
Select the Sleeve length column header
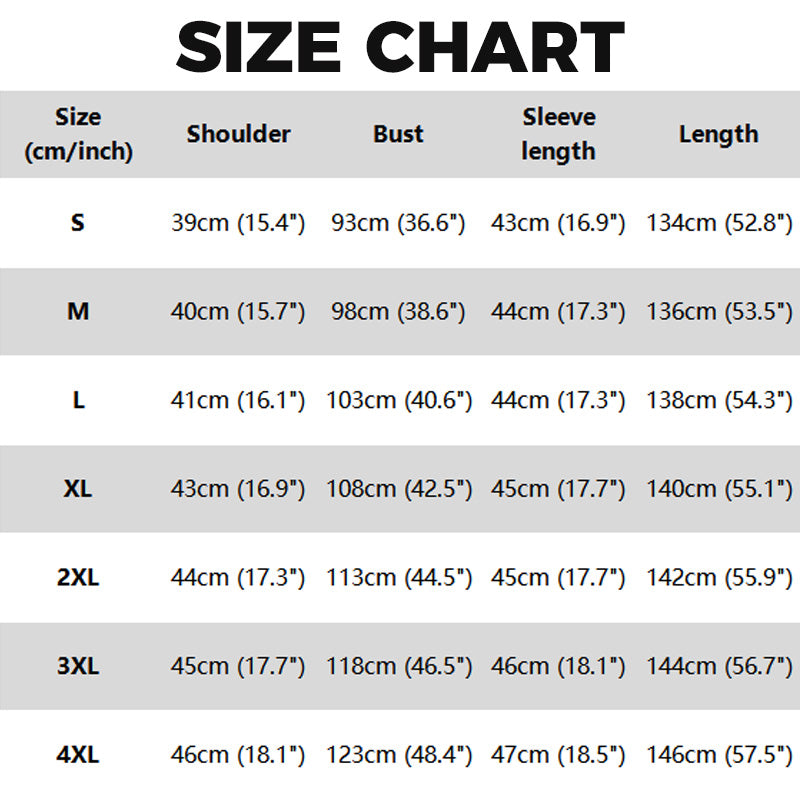tap(558, 134)
